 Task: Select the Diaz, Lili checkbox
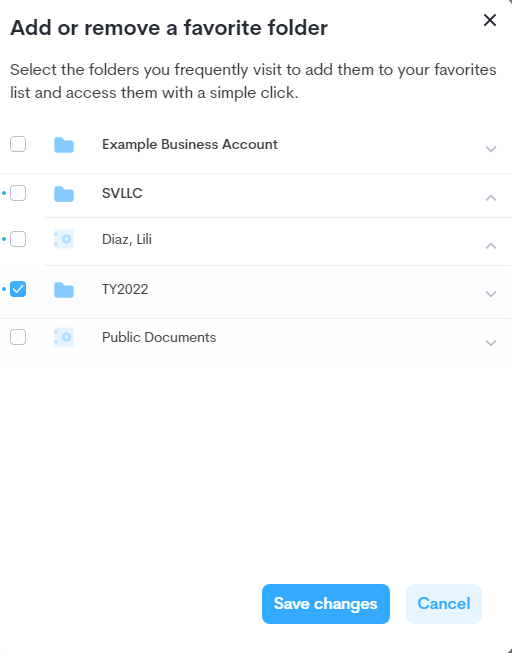tap(18, 239)
